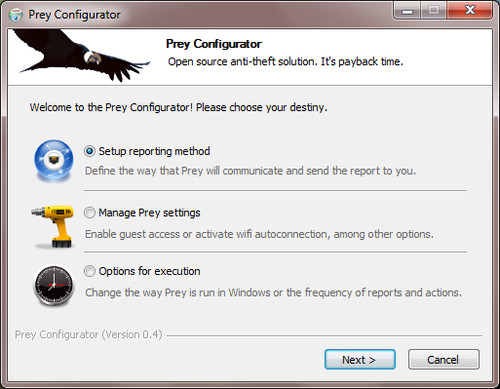The width and height of the screenshot is (500, 389).
Task: Click text 'Define the way that Prey will communicate'
Action: (x=184, y=171)
